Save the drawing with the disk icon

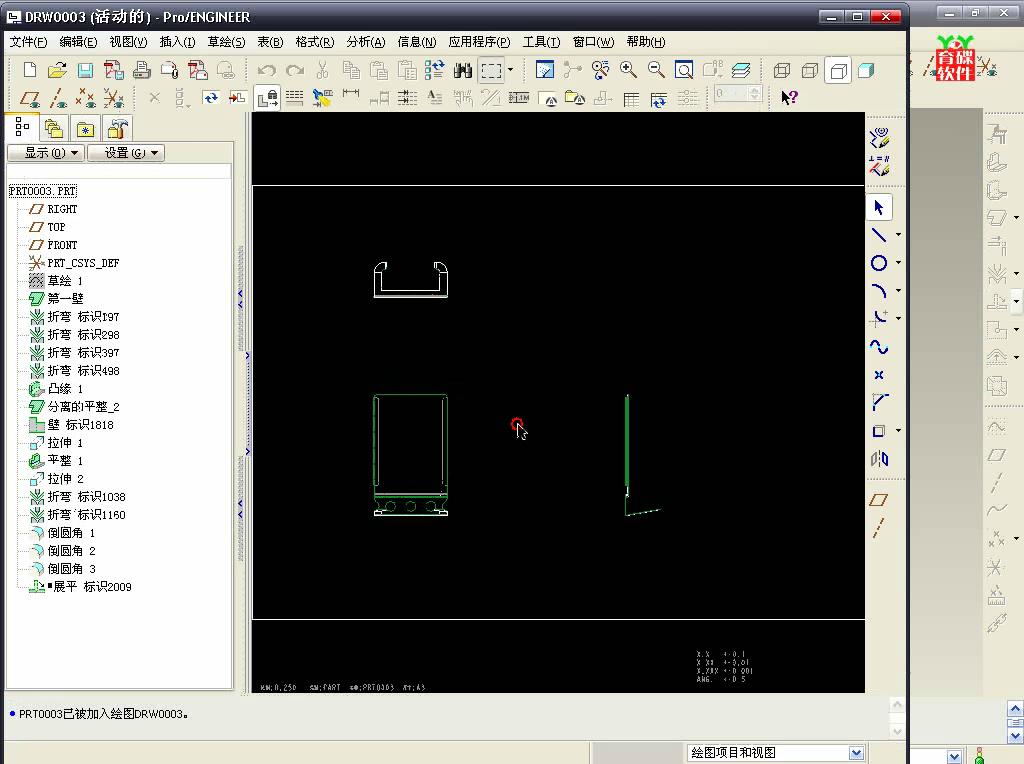tap(86, 70)
